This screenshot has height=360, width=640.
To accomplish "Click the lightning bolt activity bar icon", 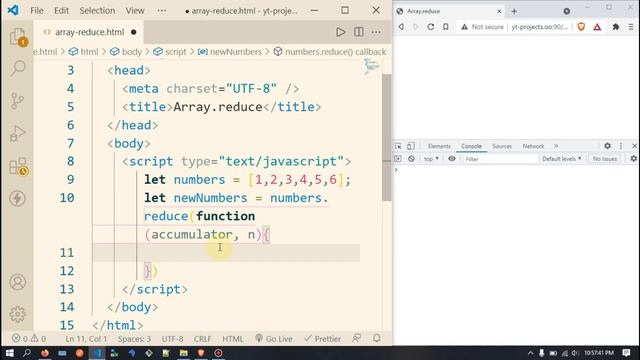I will (x=18, y=198).
